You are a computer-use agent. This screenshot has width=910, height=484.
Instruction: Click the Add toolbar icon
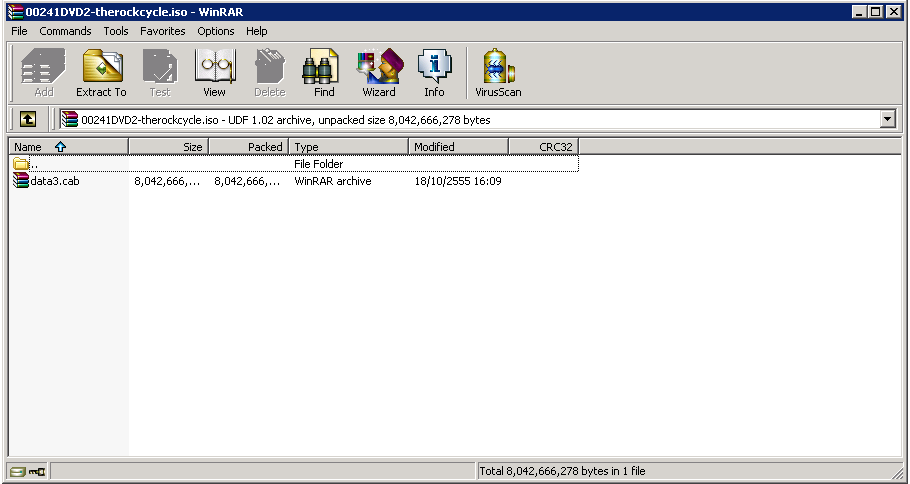click(44, 73)
